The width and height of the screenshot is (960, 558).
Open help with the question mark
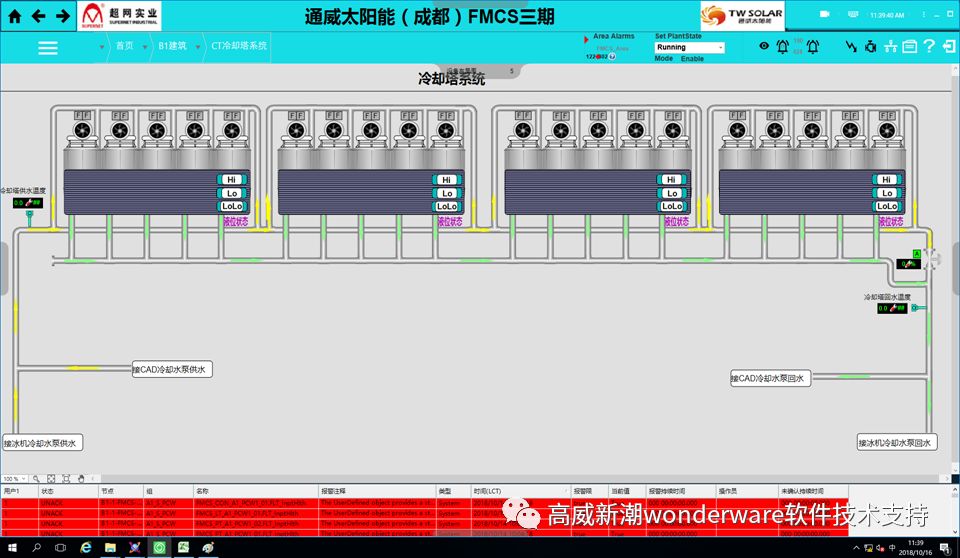coord(929,46)
